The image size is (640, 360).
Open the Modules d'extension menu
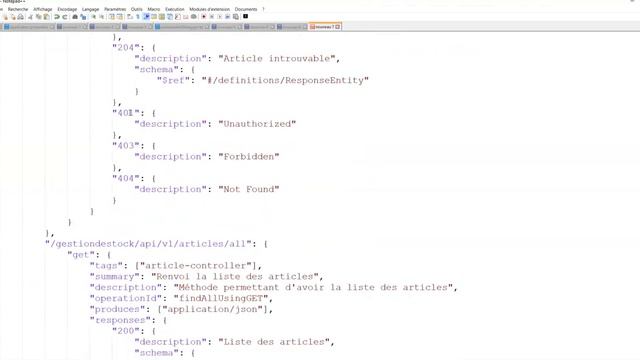tap(209, 9)
